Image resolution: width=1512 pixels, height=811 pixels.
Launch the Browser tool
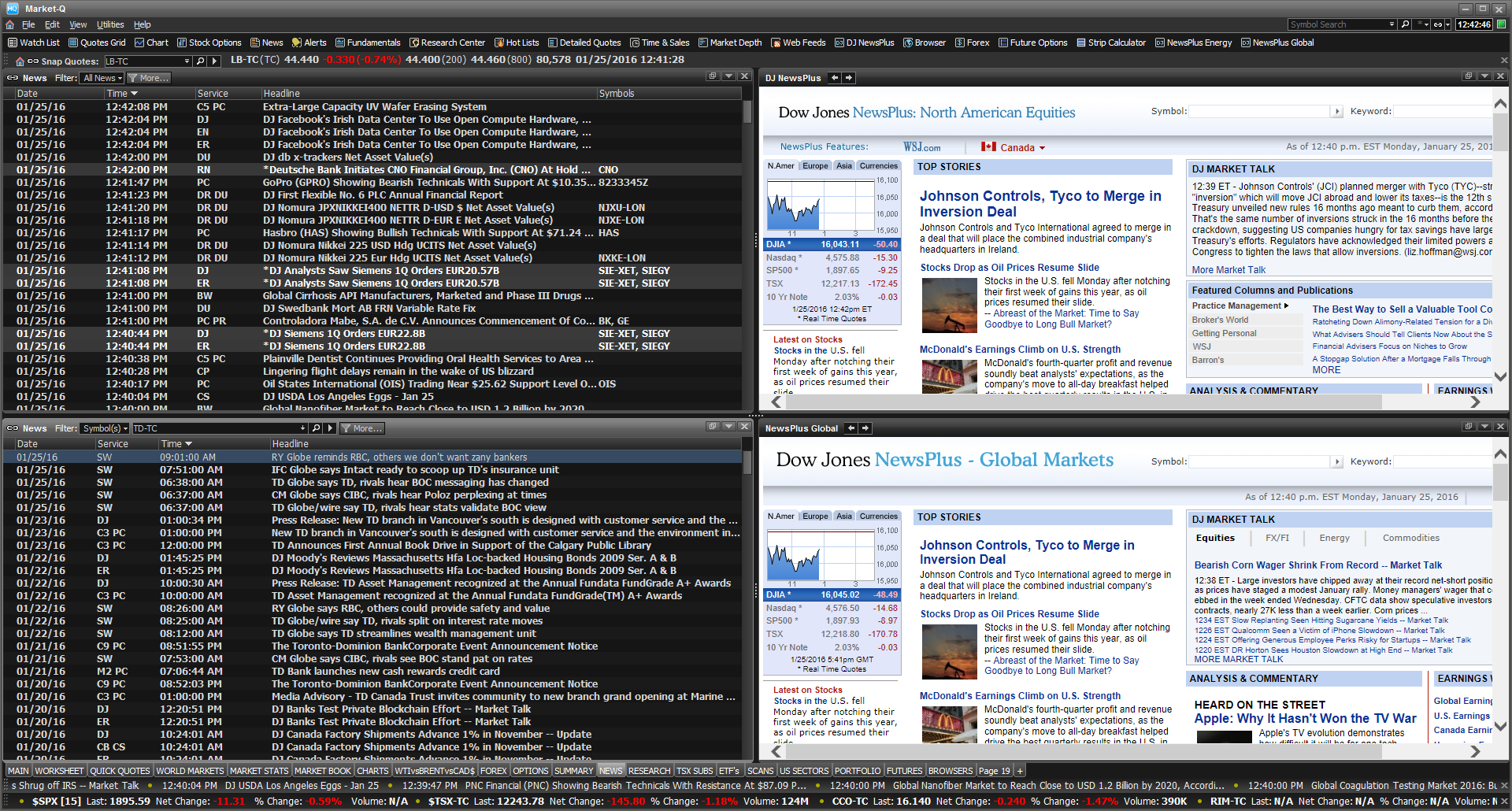pos(924,43)
